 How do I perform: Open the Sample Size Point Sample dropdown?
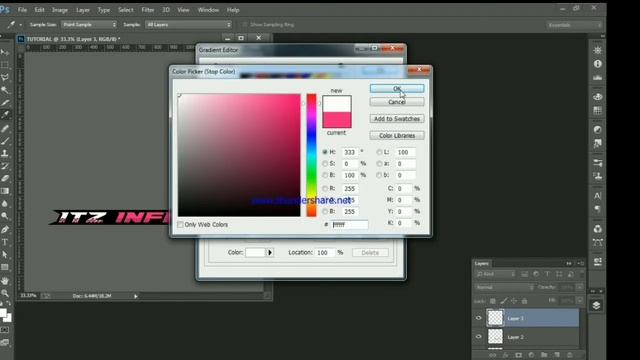(x=89, y=24)
